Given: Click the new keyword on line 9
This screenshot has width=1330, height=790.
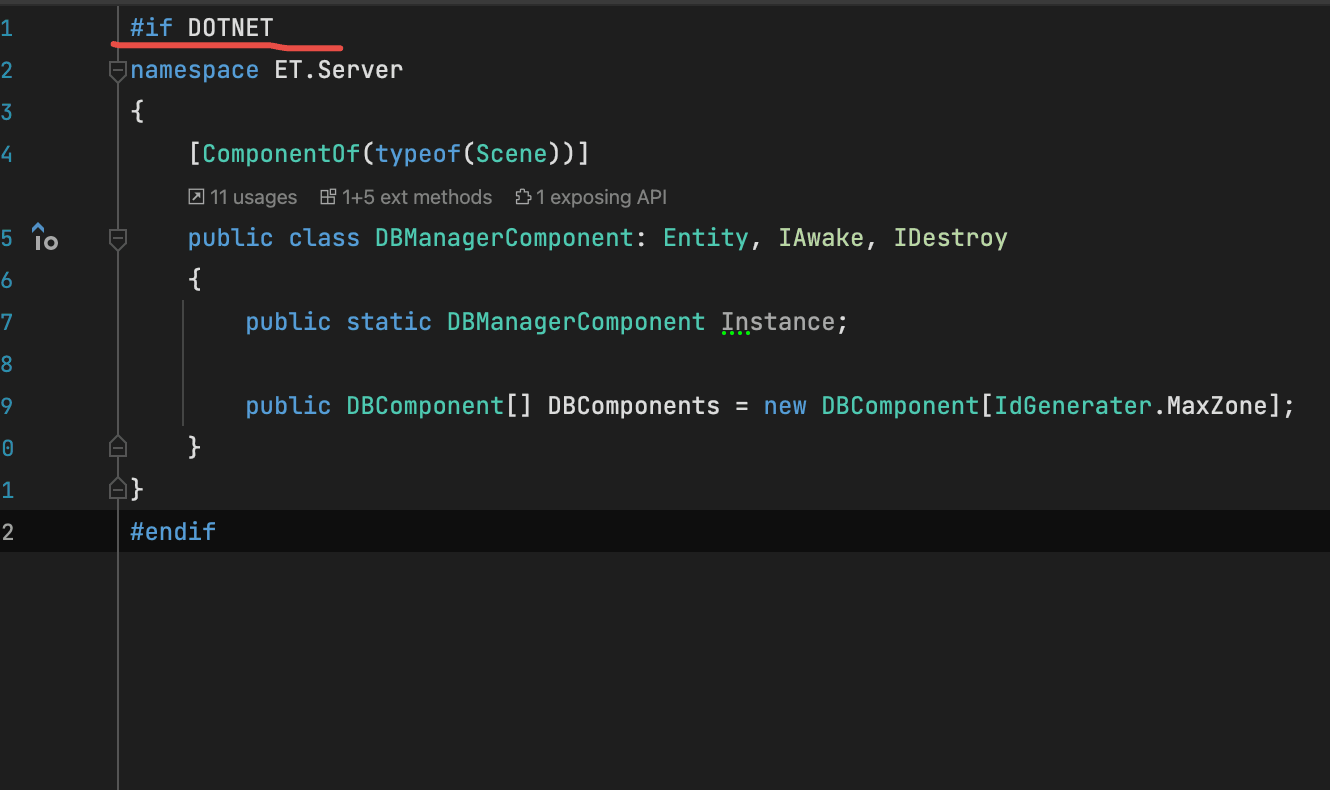Looking at the screenshot, I should coord(785,406).
